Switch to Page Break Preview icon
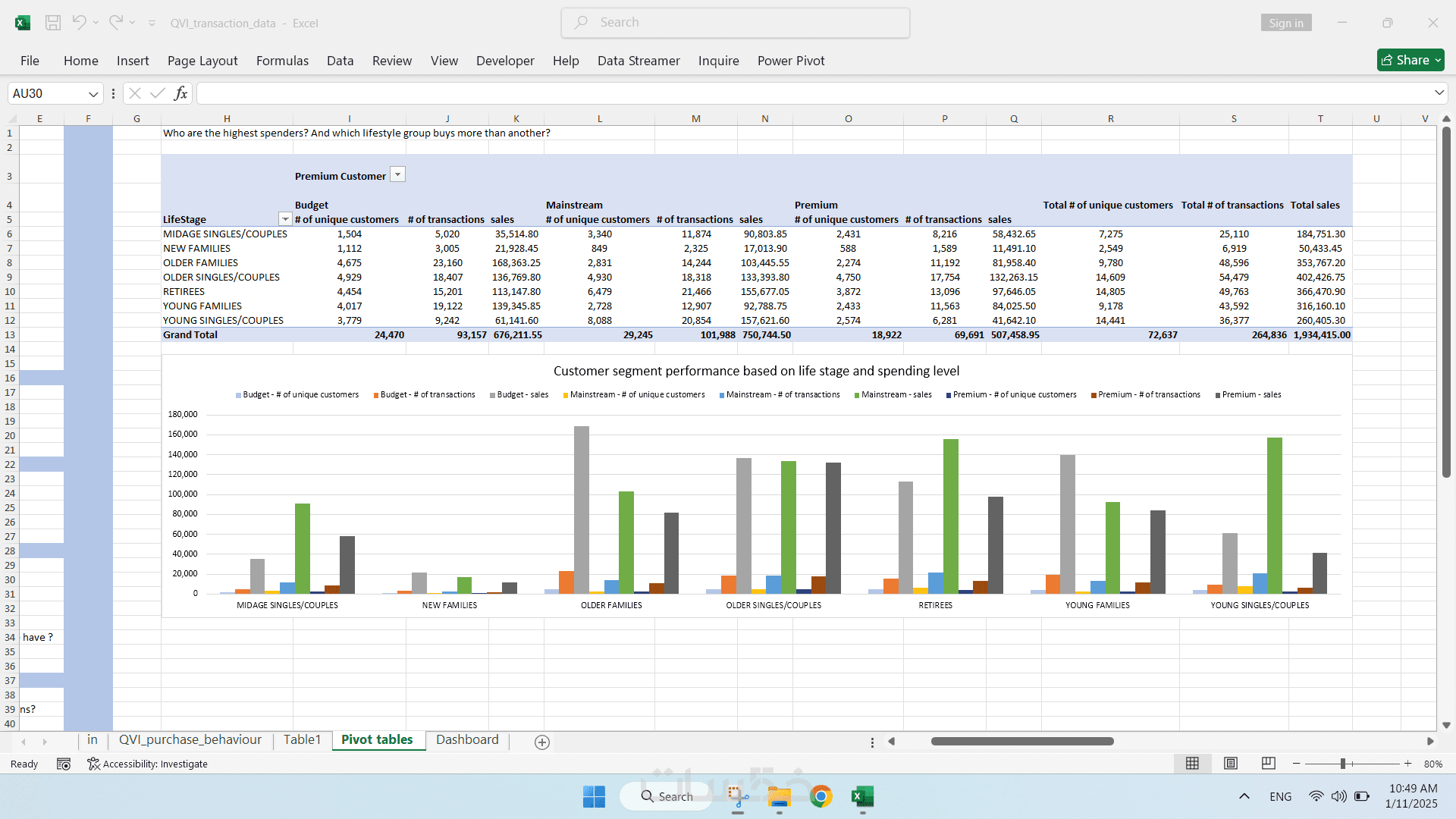 point(1268,764)
